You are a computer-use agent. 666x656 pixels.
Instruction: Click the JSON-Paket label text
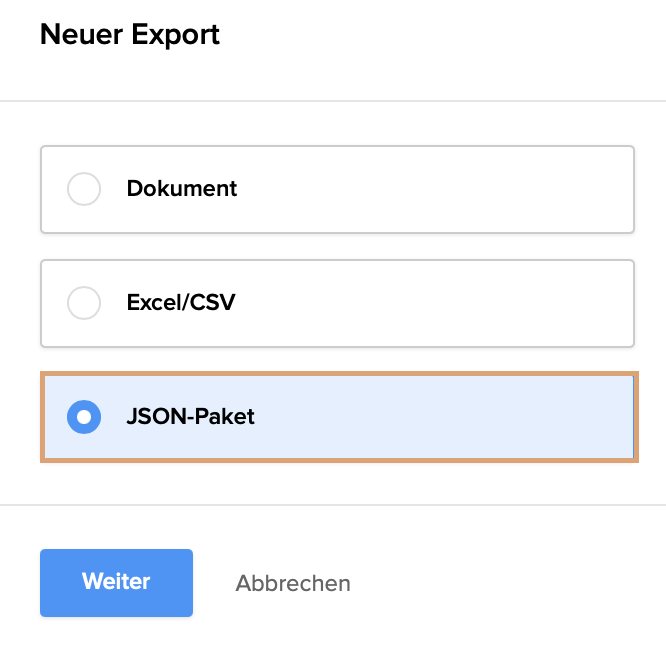tap(191, 417)
